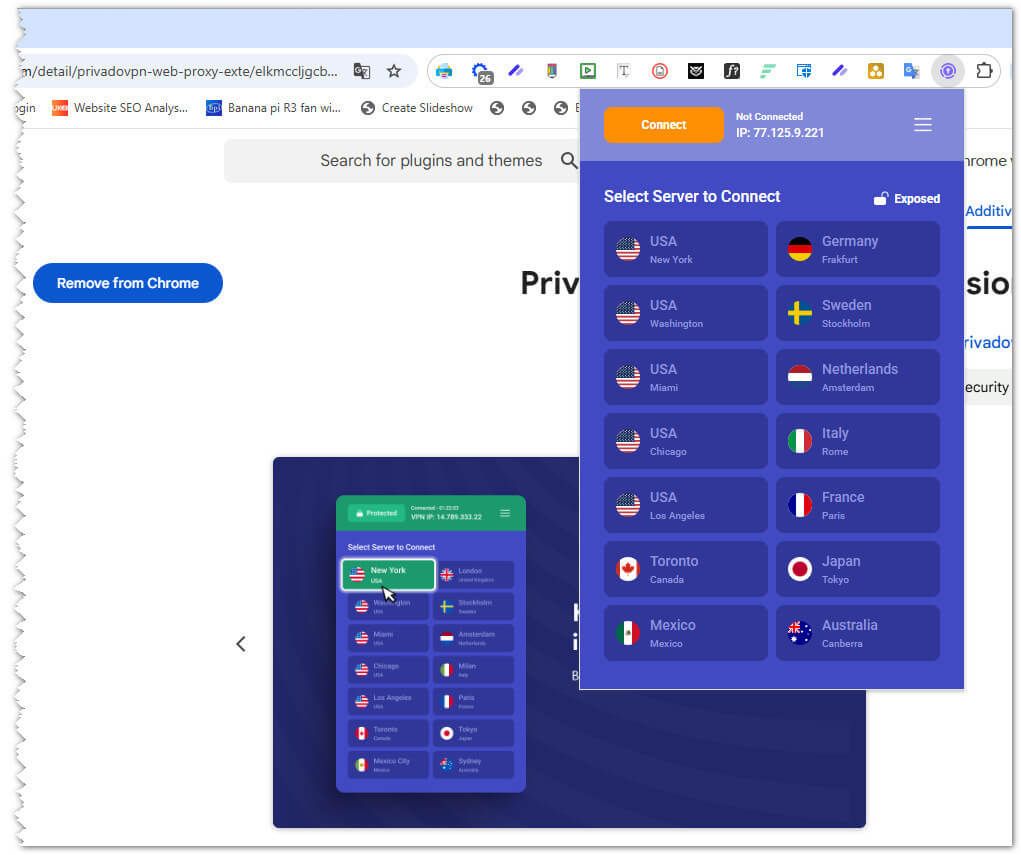This screenshot has width=1021, height=855.
Task: Click Remove from Chrome button
Action: click(128, 283)
